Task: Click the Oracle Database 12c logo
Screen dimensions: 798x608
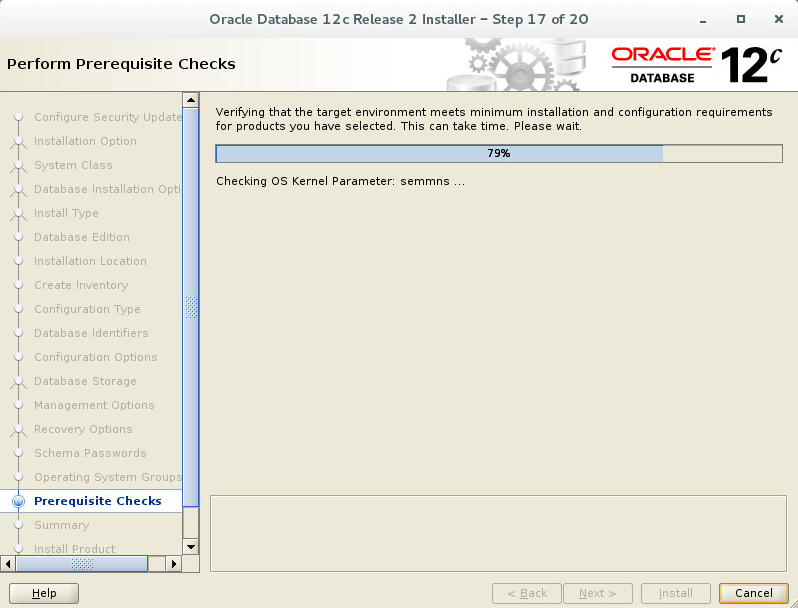Action: pos(697,65)
